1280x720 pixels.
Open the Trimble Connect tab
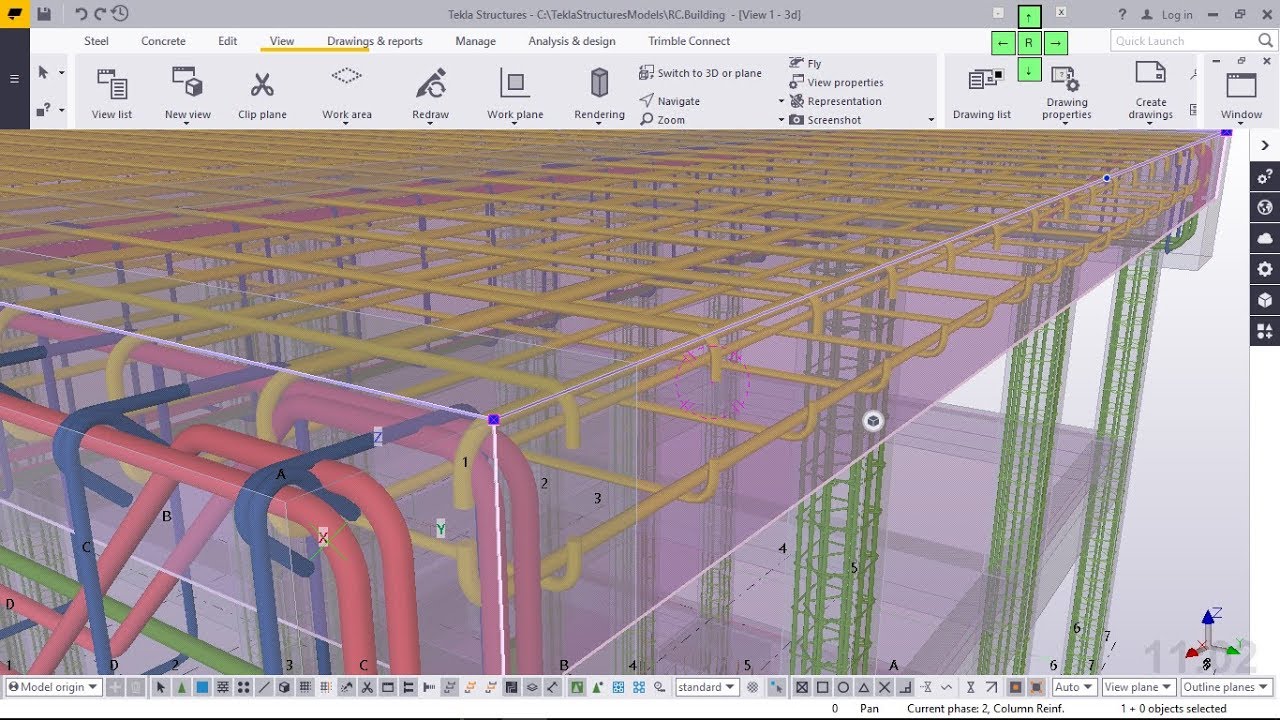click(689, 41)
